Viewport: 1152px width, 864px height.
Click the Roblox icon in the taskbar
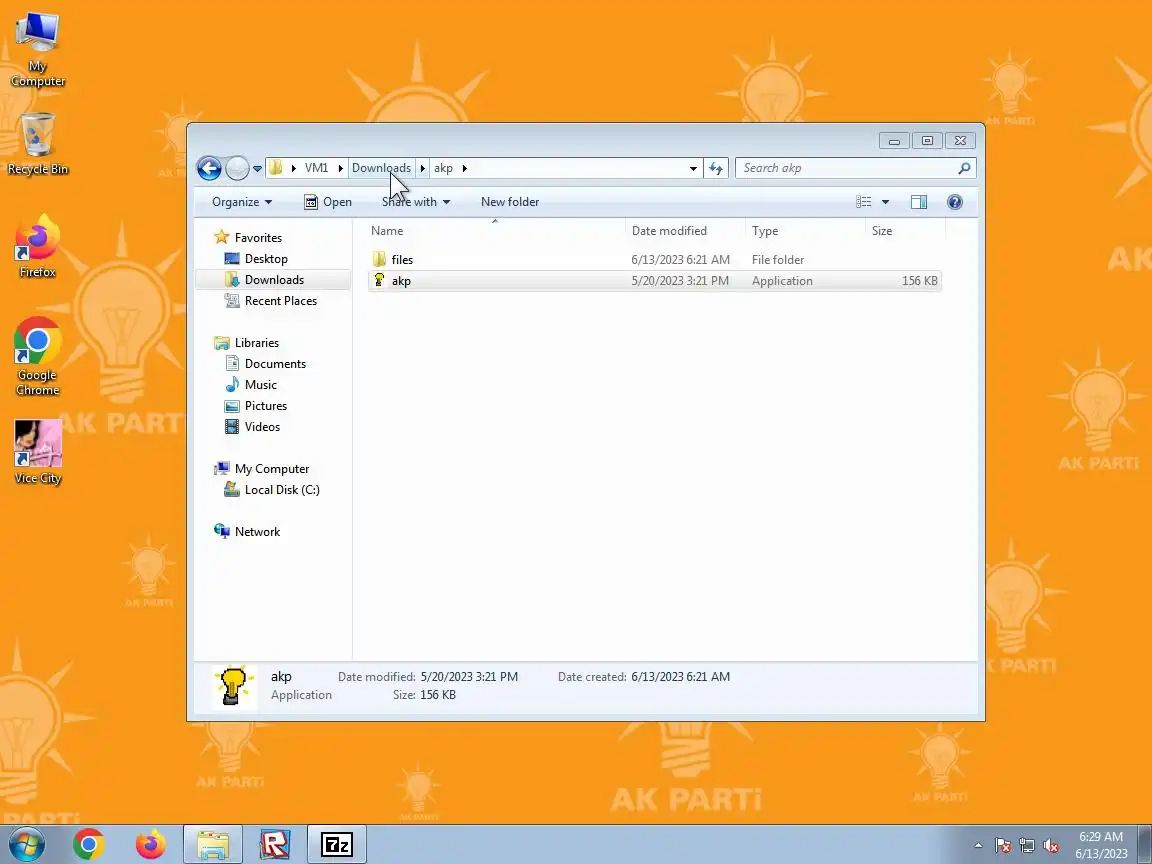pos(275,845)
